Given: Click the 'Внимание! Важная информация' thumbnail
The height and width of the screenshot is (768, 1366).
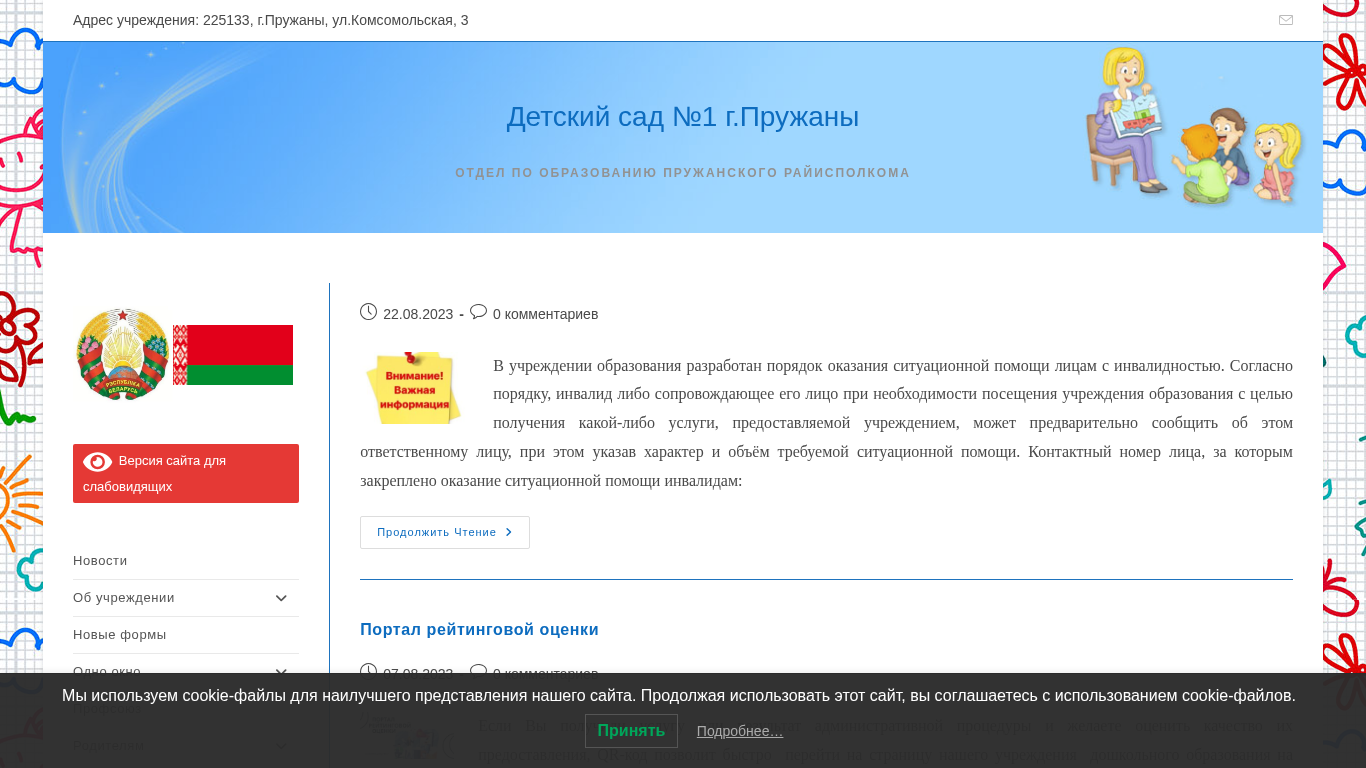Looking at the screenshot, I should tap(413, 387).
